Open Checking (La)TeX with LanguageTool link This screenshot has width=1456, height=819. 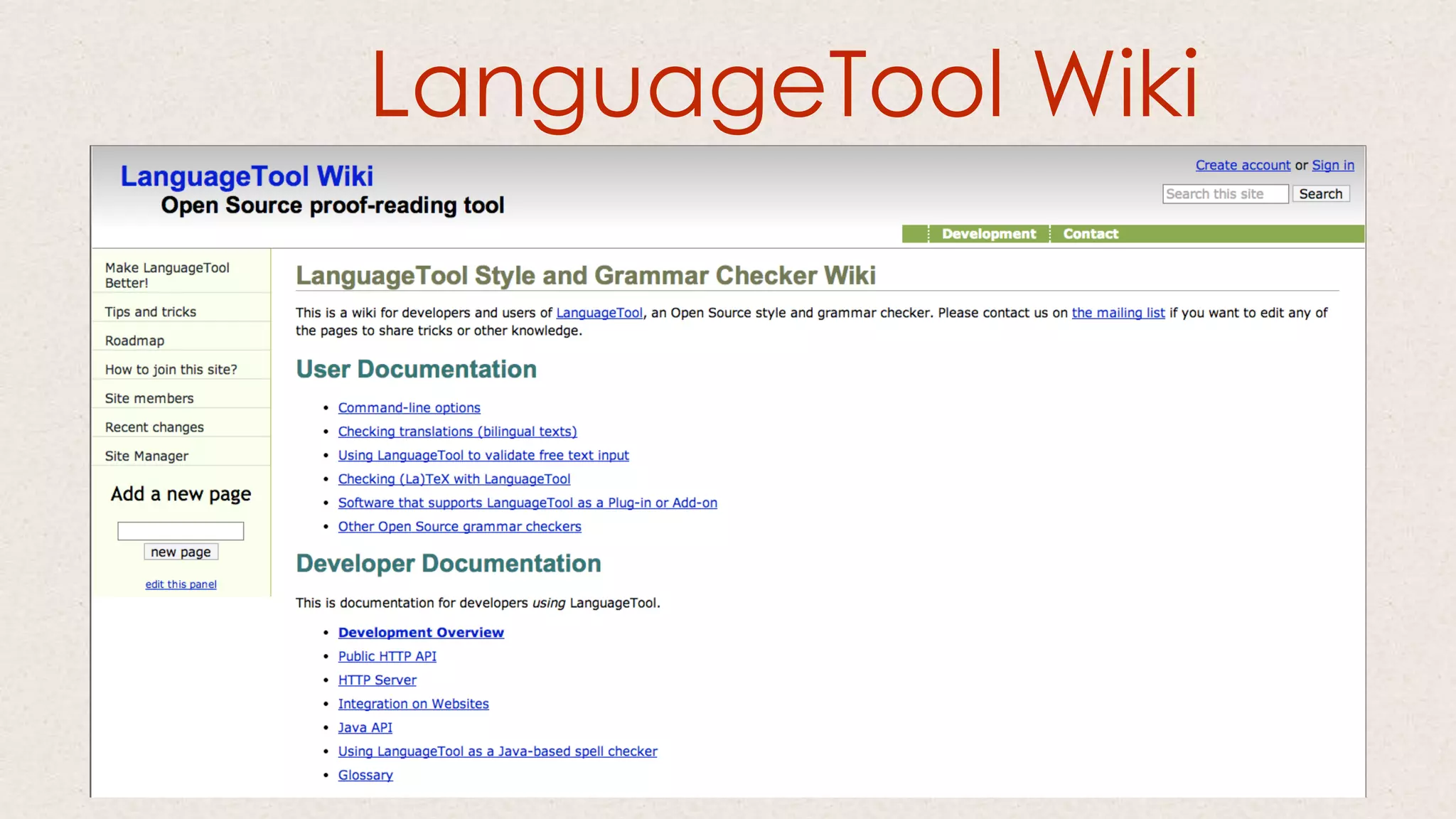454,479
